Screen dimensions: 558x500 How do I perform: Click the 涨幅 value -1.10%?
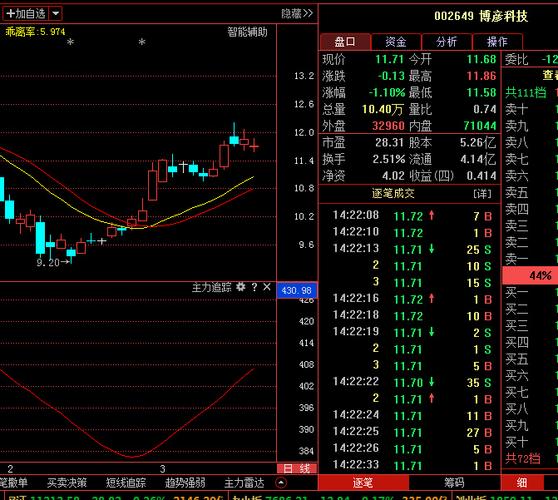point(387,93)
